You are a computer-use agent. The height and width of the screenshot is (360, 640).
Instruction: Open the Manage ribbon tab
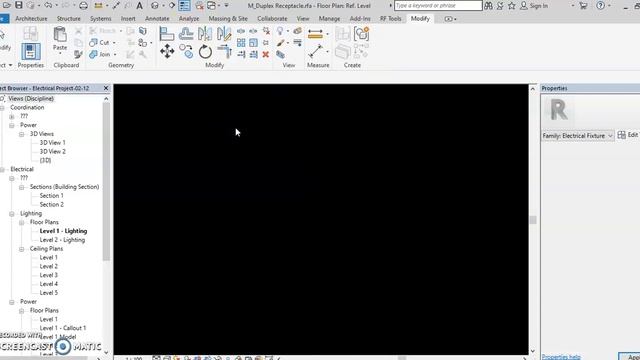(x=329, y=19)
